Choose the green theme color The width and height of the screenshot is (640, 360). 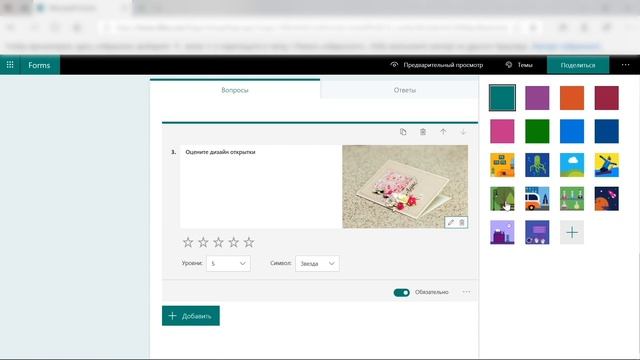coord(537,131)
